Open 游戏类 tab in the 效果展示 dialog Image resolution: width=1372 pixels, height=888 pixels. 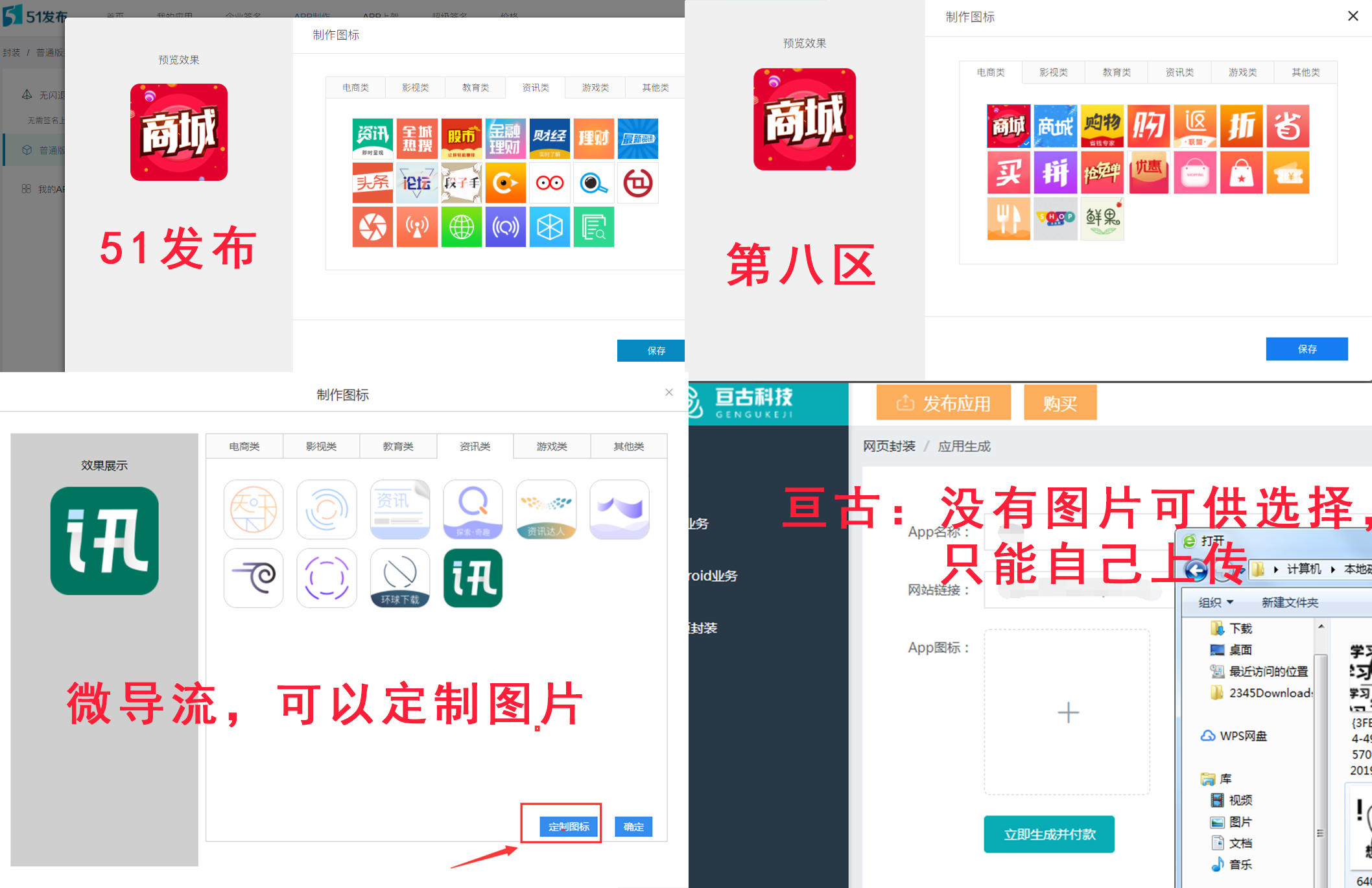click(552, 447)
